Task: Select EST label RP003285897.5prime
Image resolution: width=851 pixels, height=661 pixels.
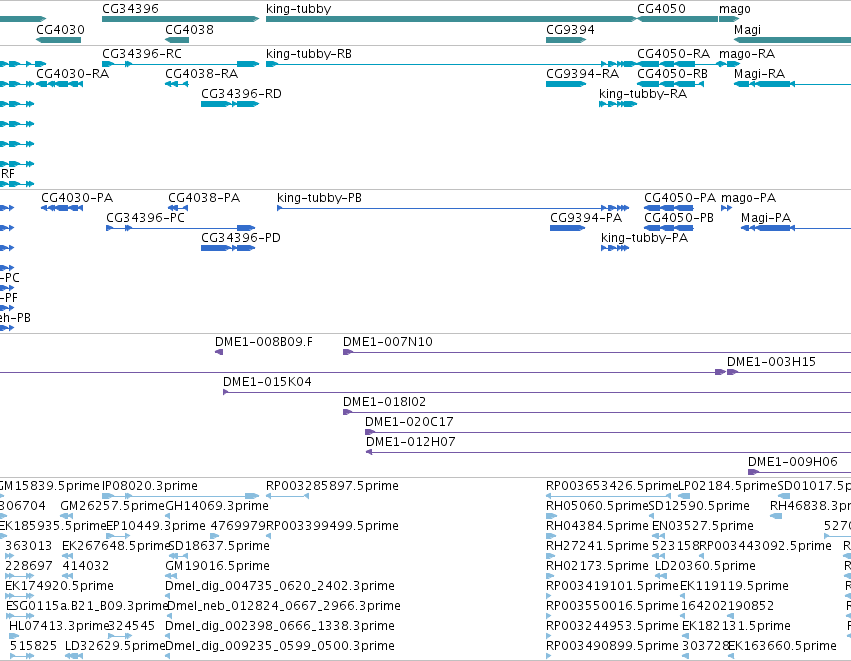Action: point(332,486)
